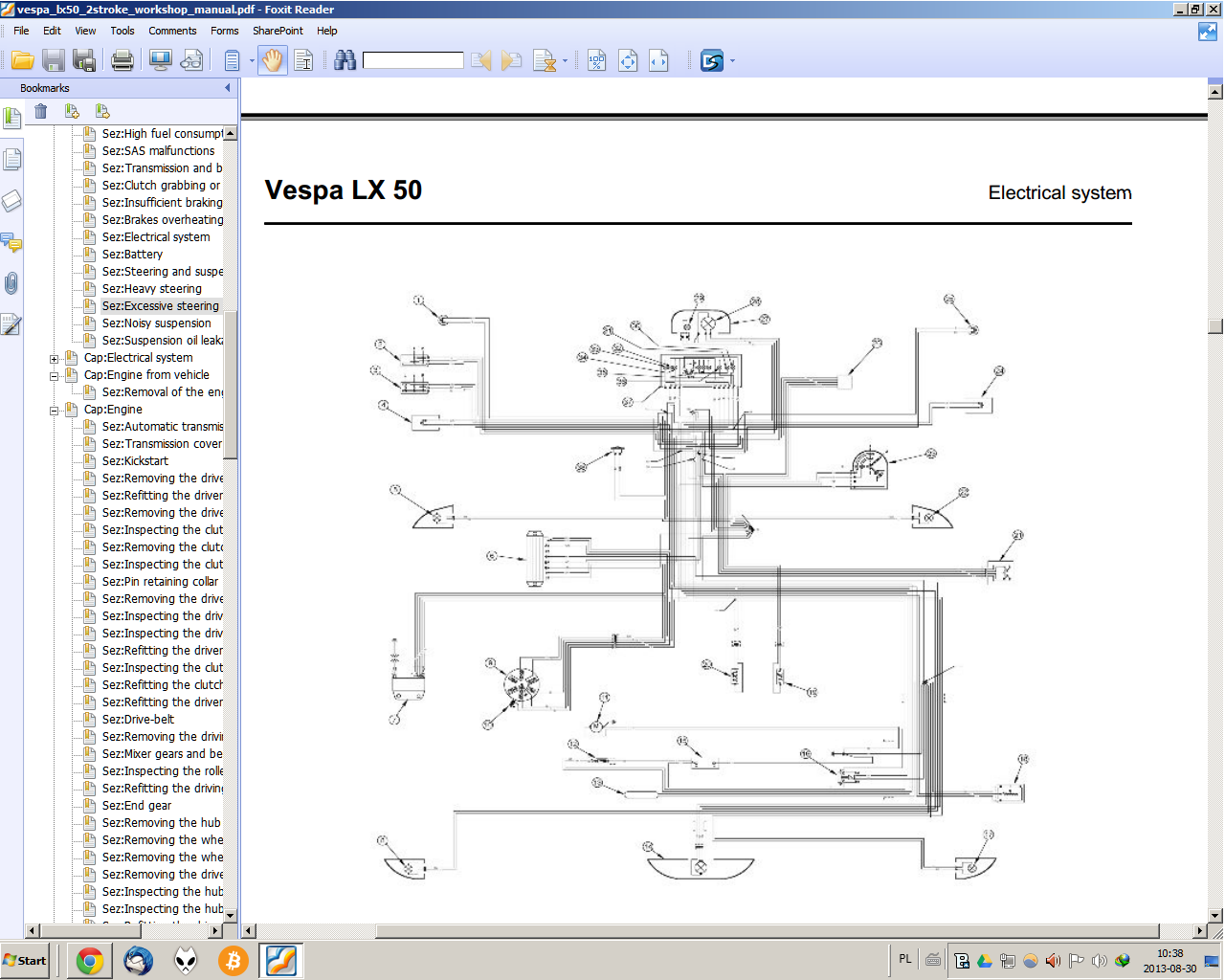Collapse the Cap:Engine from vehicle bookmark node
Screen dimensions: 1225x980
point(55,376)
